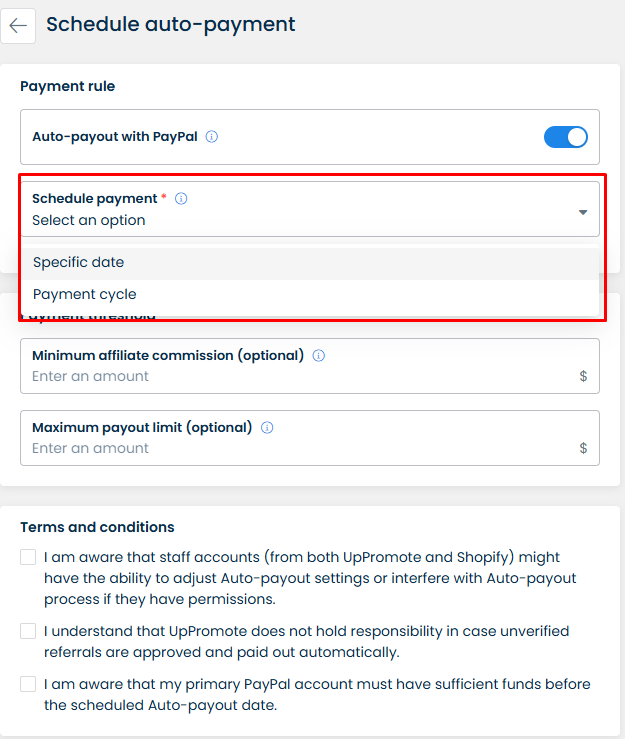The width and height of the screenshot is (625, 739).
Task: Click the back arrow button
Action: (18, 25)
